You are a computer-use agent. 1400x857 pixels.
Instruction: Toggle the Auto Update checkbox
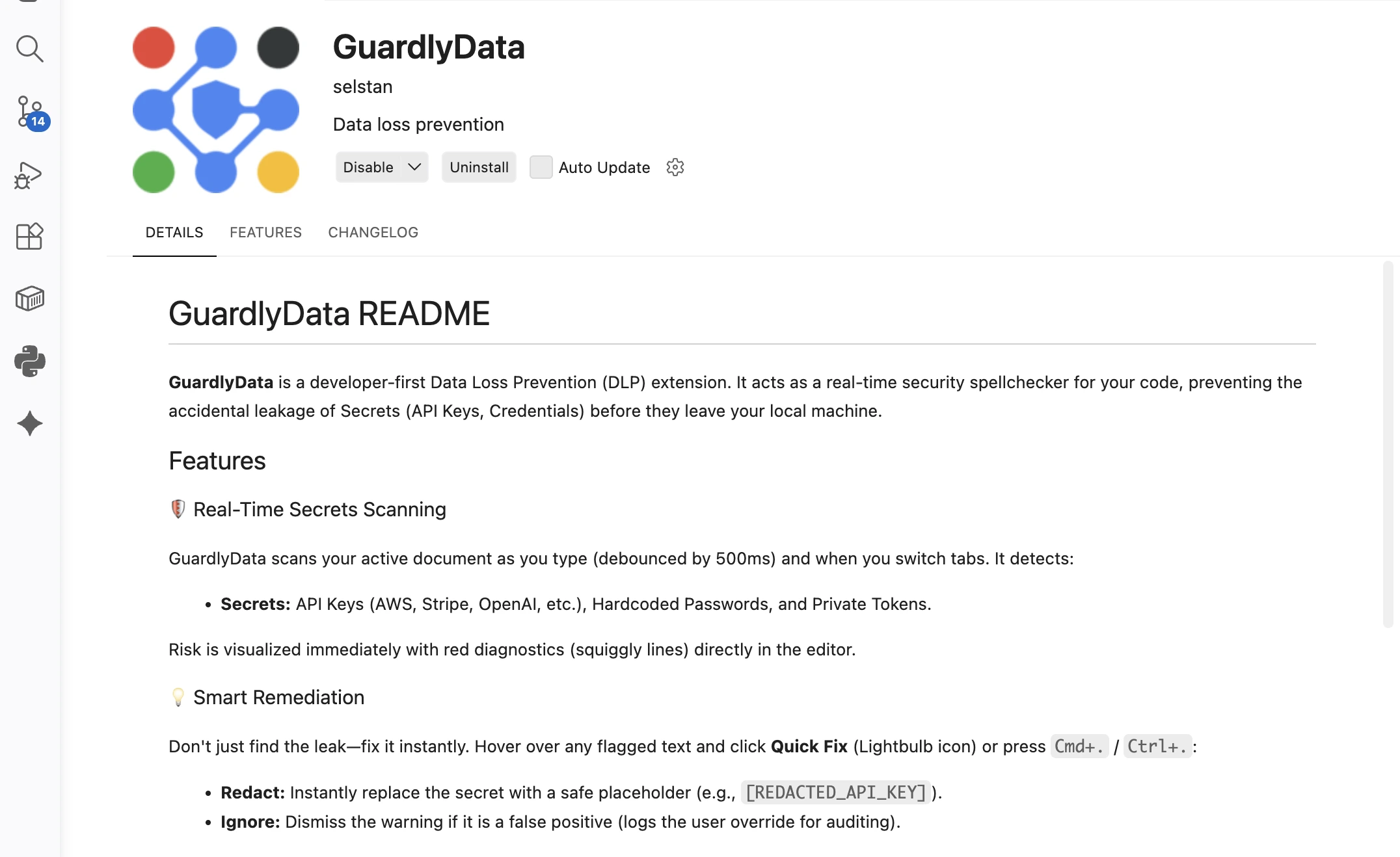point(541,167)
